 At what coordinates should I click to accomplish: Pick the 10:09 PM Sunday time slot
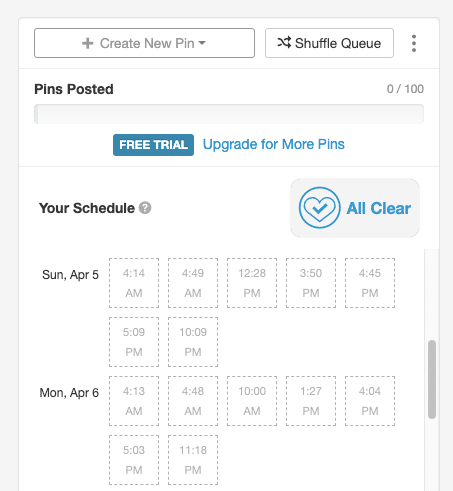click(193, 342)
